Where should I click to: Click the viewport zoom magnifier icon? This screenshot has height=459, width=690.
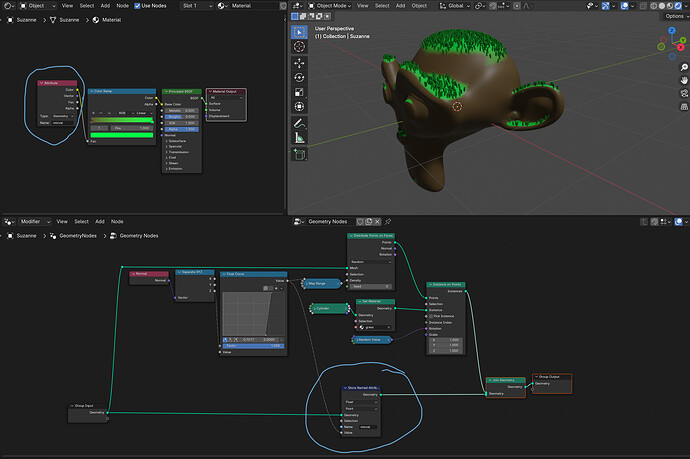coord(684,67)
